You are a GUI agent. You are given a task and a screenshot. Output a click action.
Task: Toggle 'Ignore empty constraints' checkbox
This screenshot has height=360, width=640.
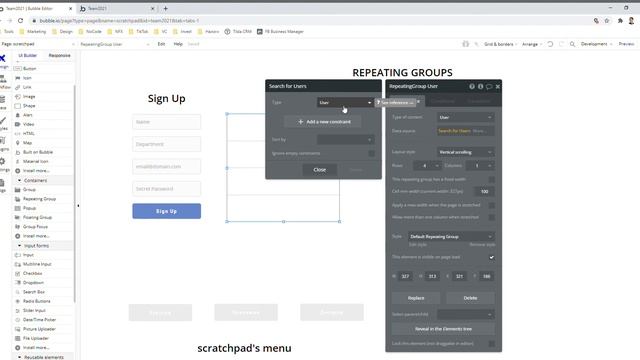coord(371,153)
